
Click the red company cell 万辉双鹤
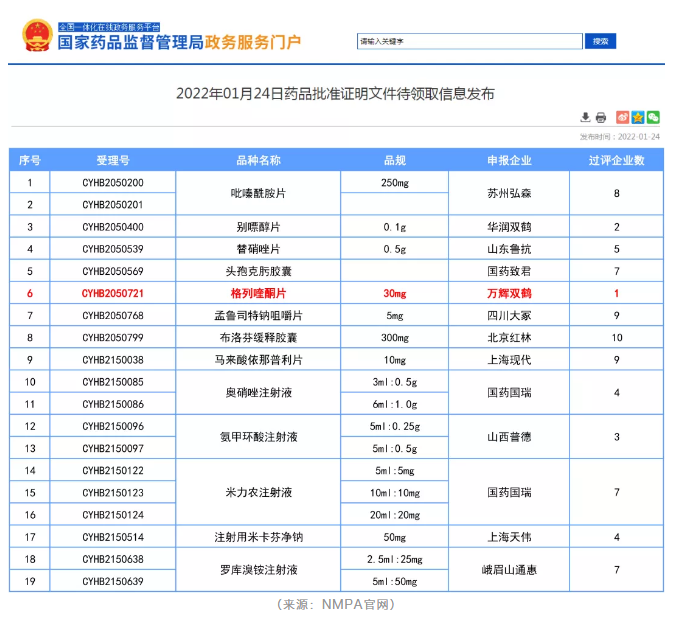(x=509, y=294)
